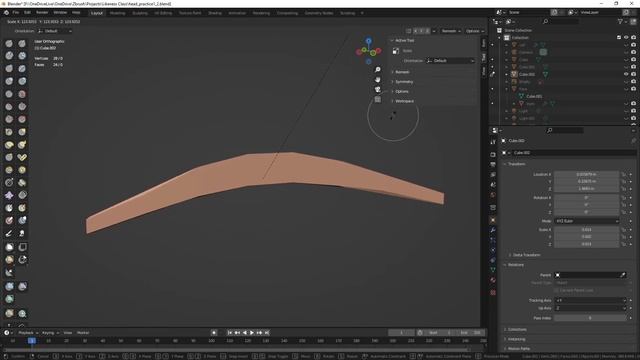The width and height of the screenshot is (640, 360).
Task: Click the outliner filter funnel icon
Action: click(x=620, y=22)
